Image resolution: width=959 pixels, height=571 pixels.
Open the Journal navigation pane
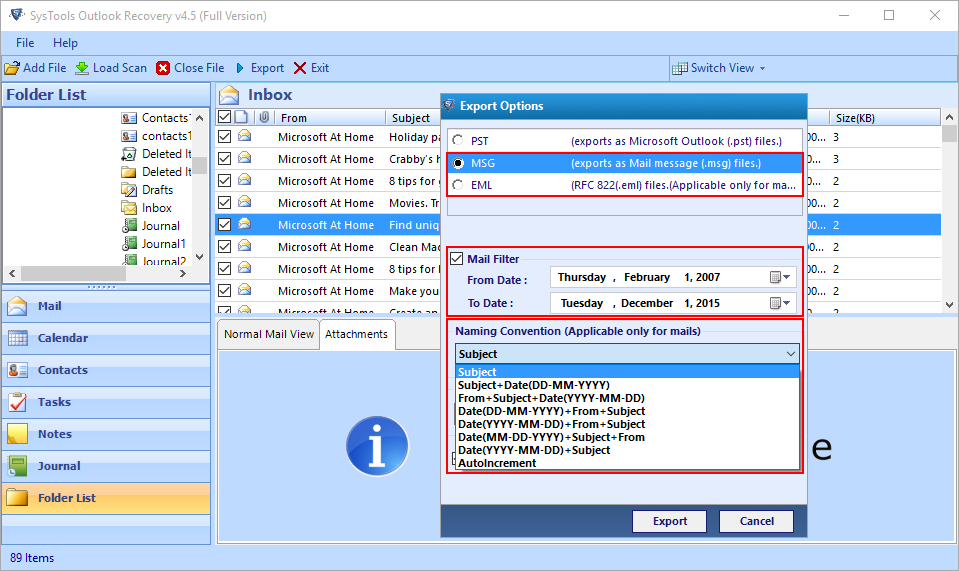(x=106, y=466)
